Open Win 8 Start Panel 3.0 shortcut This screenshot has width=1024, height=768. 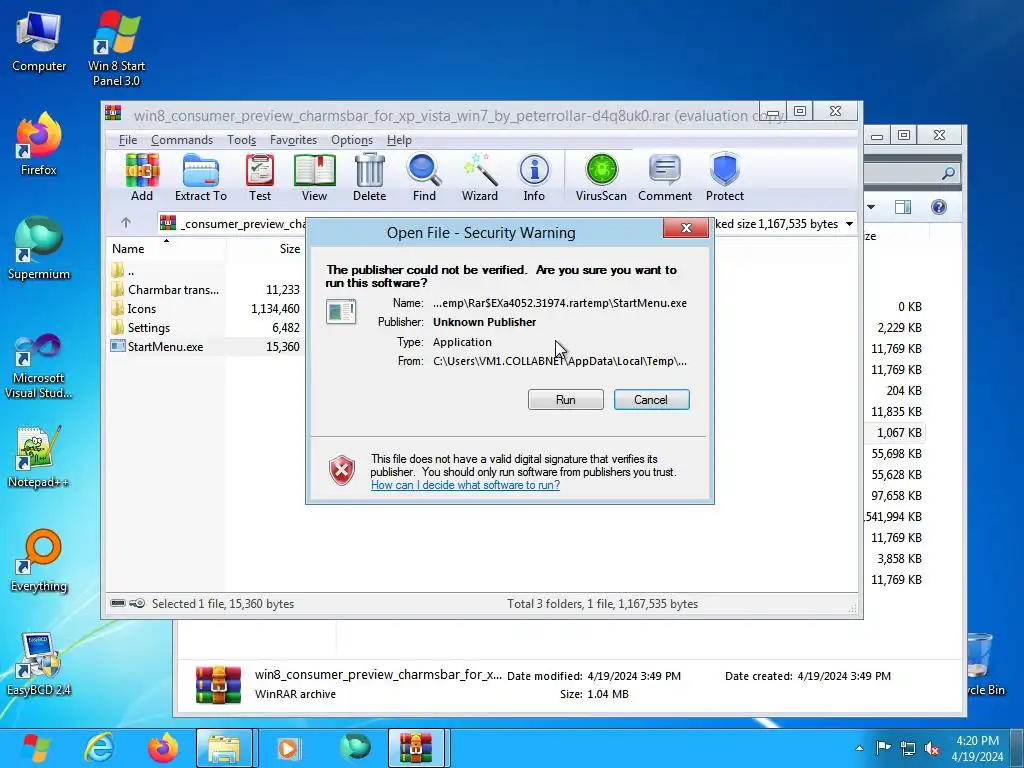116,48
